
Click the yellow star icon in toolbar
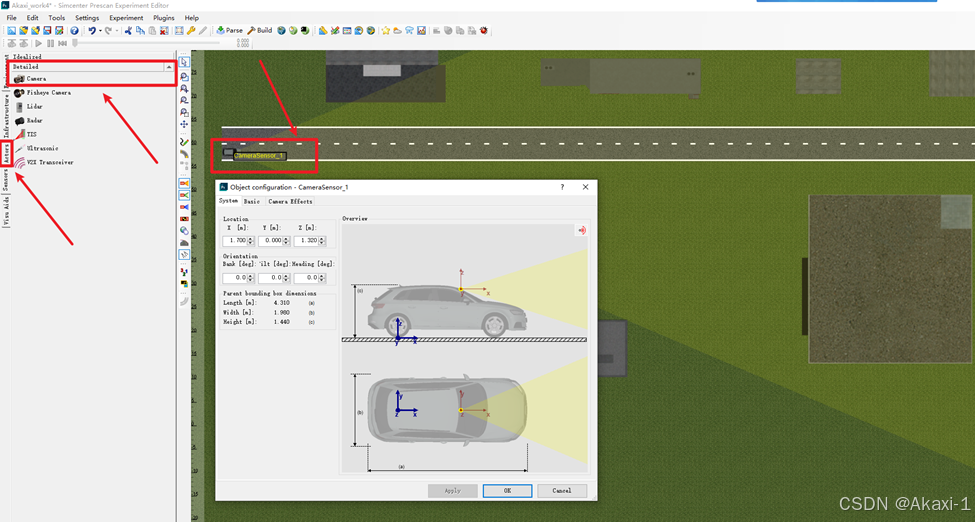pos(386,30)
